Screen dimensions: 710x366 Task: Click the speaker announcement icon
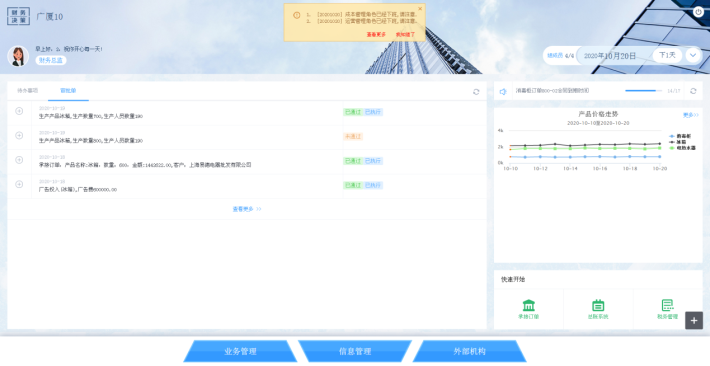click(x=503, y=92)
